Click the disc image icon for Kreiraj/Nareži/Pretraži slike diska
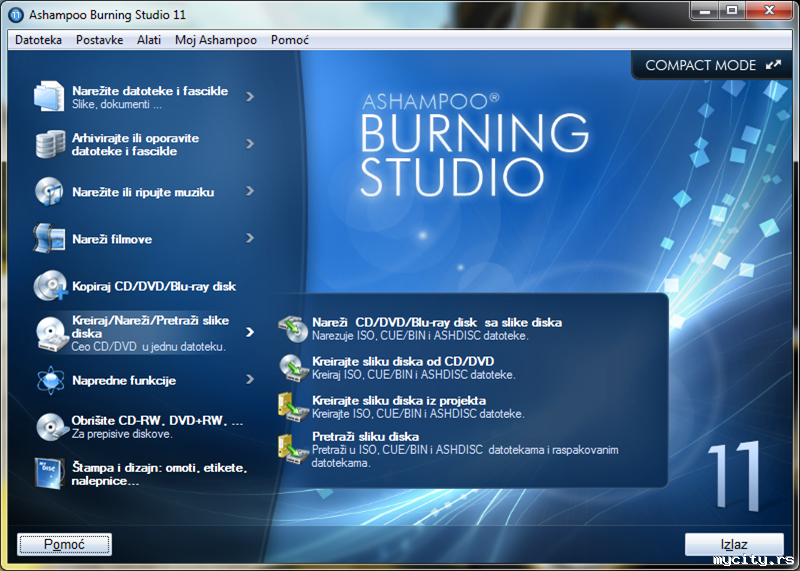800x571 pixels. click(52, 334)
